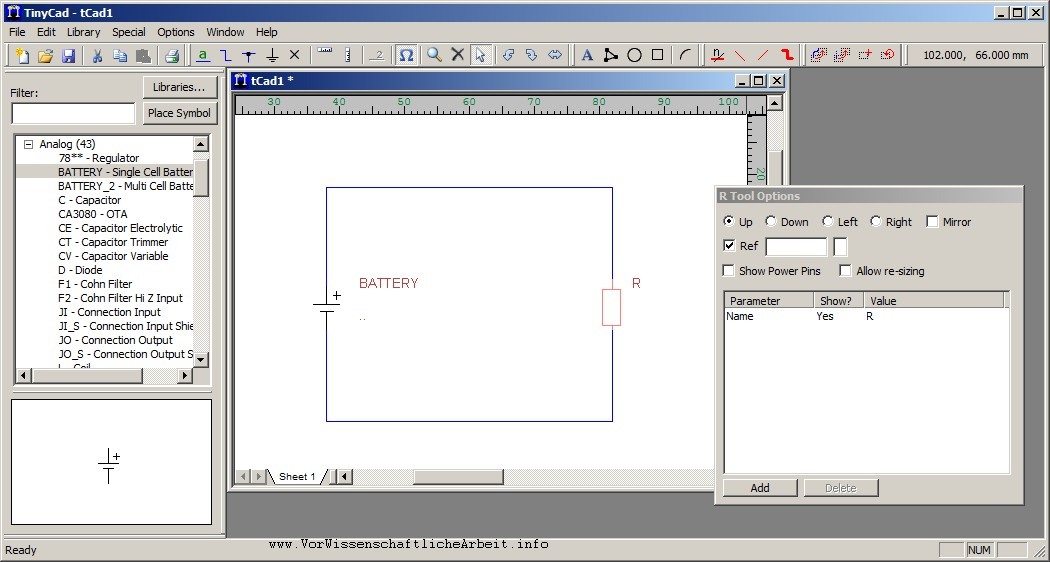This screenshot has height=562, width=1050.
Task: Click the Omega symbol-from-library tool
Action: tap(406, 56)
